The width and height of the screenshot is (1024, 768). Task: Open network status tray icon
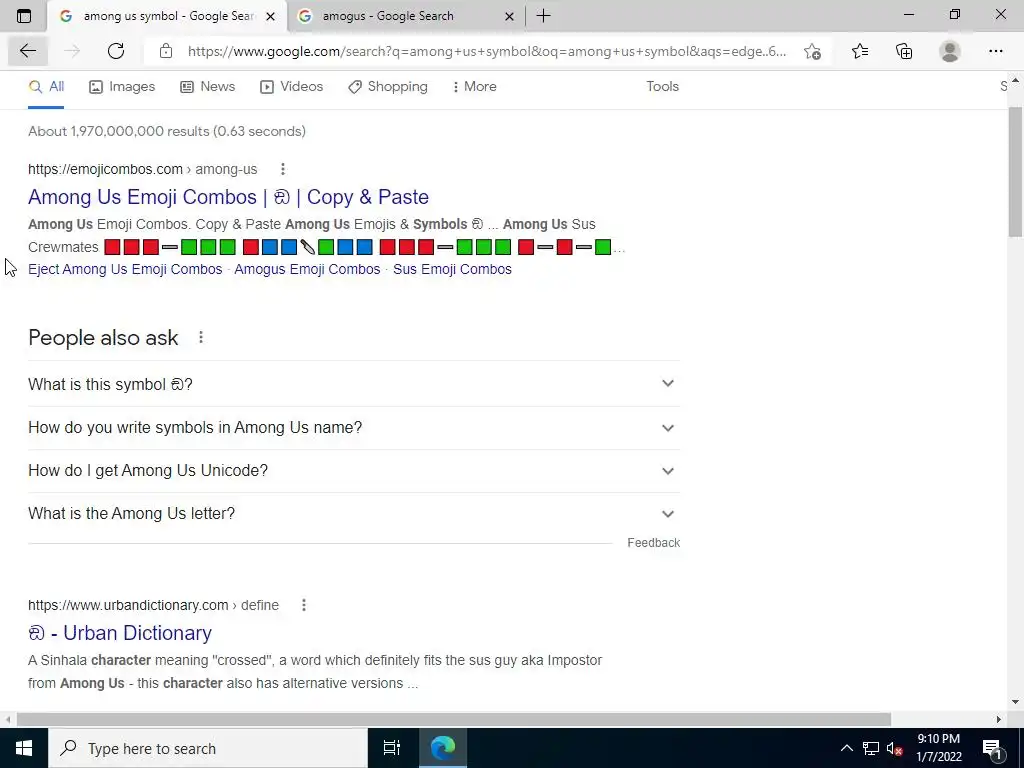pyautogui.click(x=871, y=748)
